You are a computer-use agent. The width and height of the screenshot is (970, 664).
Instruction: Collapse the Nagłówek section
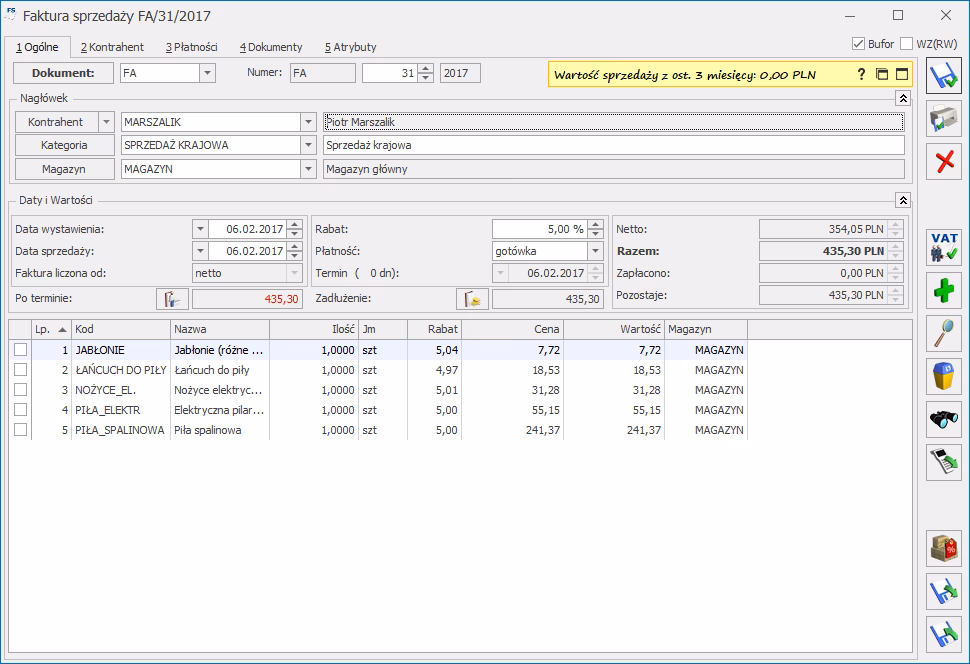[902, 98]
